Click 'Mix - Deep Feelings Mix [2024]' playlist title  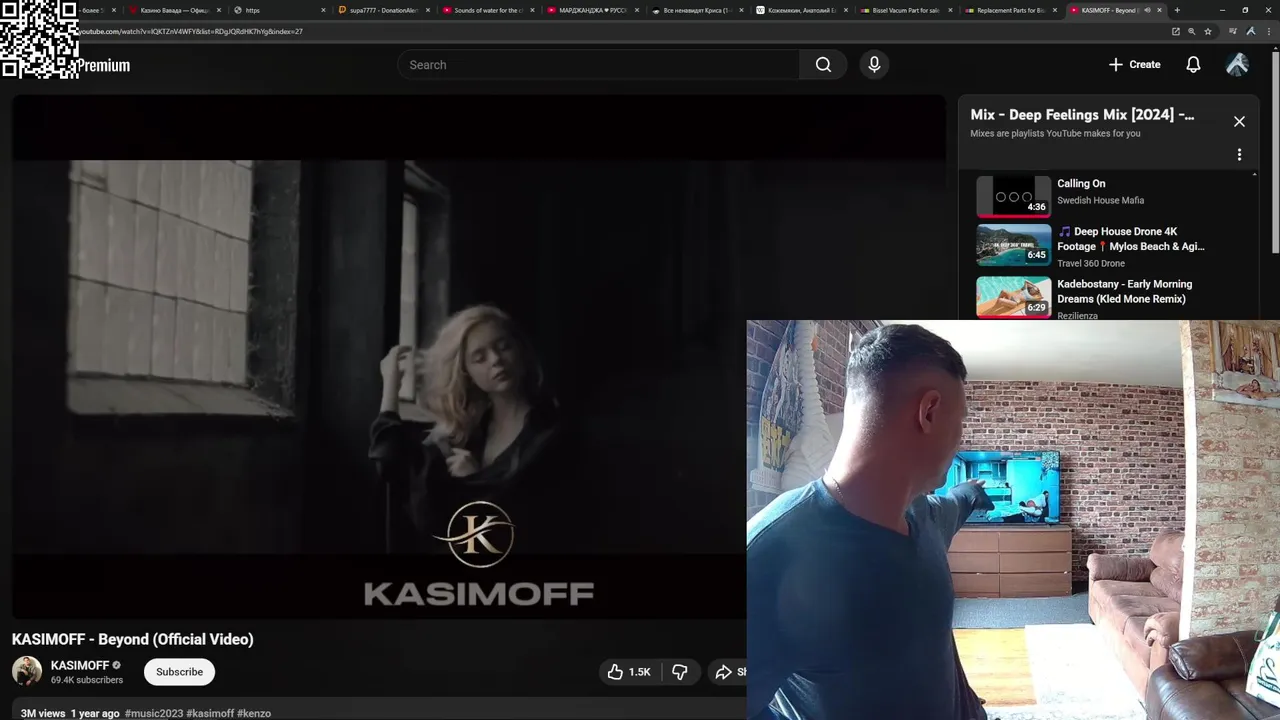[1082, 115]
